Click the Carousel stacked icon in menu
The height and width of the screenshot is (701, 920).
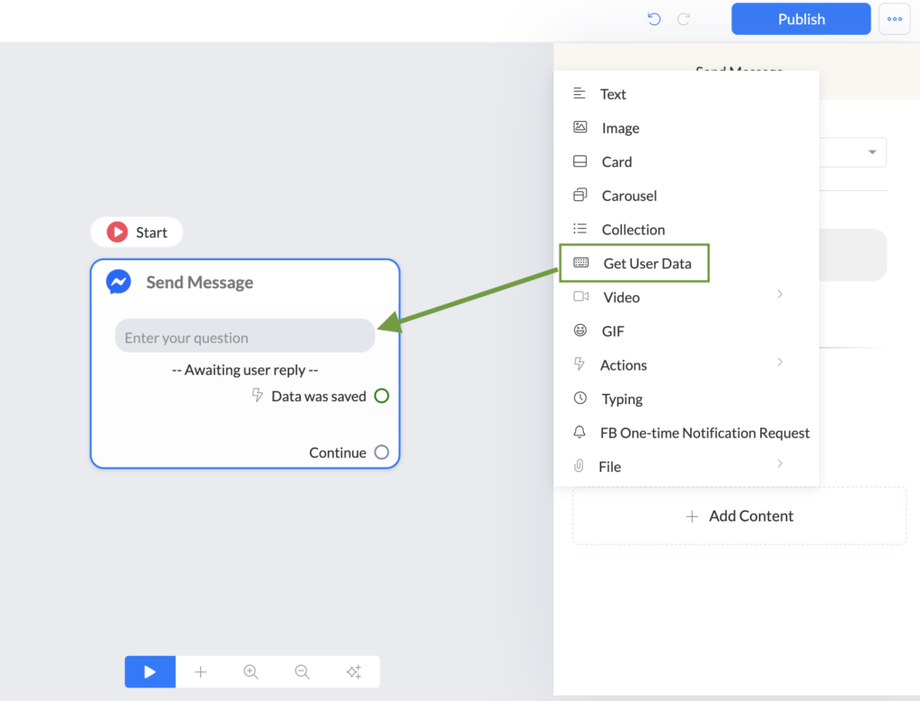[x=580, y=194]
